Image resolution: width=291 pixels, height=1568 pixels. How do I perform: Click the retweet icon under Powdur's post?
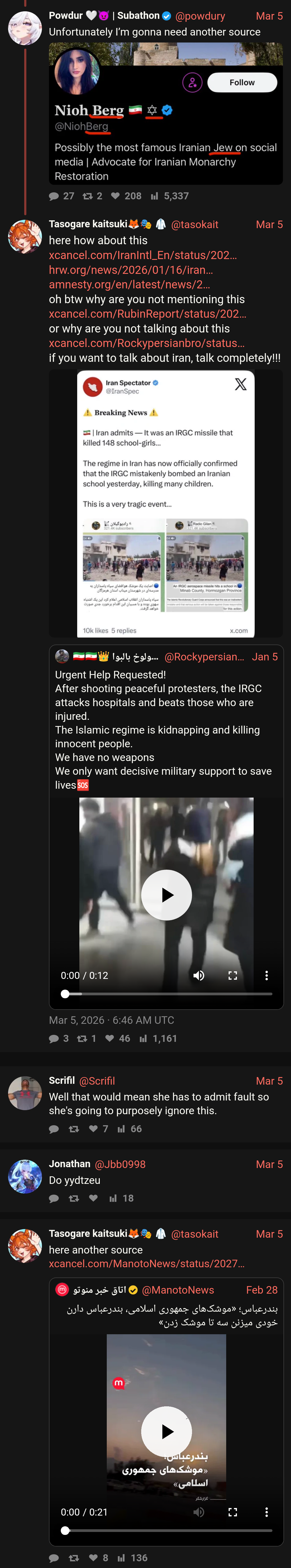point(88,196)
